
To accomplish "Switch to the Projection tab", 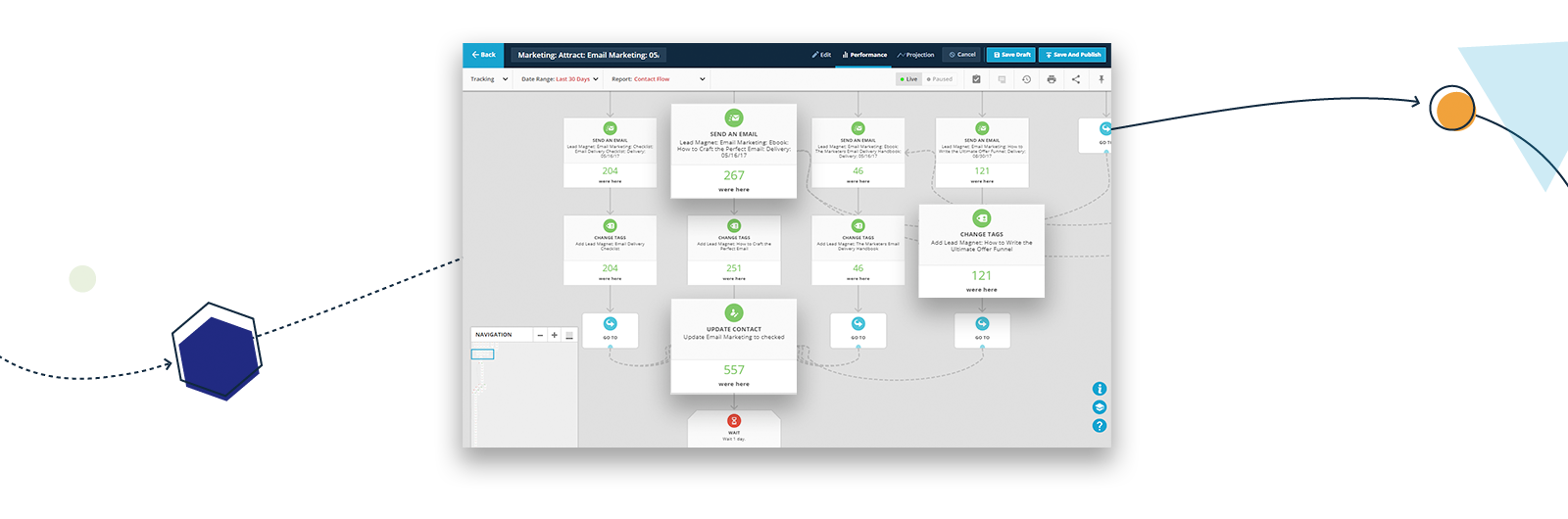I will pyautogui.click(x=915, y=55).
